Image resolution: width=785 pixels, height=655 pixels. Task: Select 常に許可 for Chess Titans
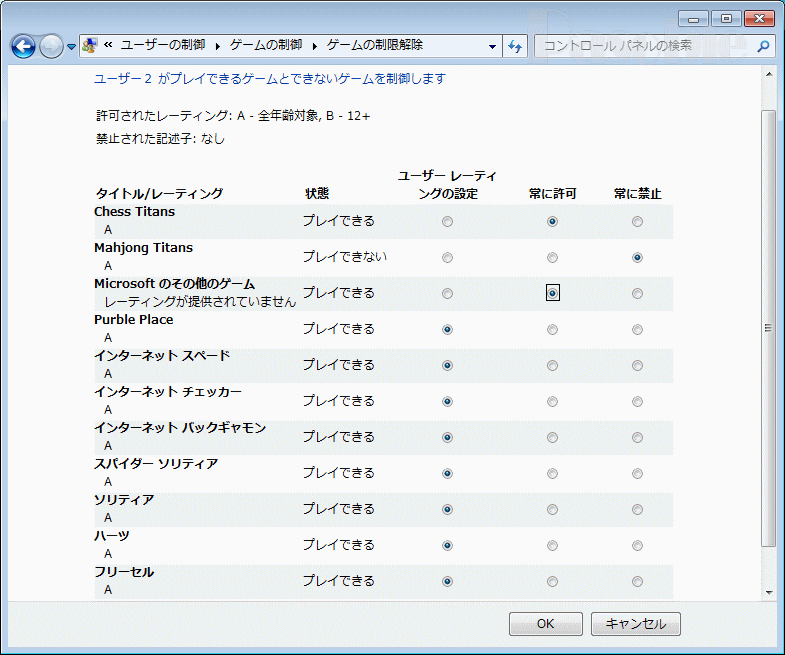pyautogui.click(x=552, y=221)
